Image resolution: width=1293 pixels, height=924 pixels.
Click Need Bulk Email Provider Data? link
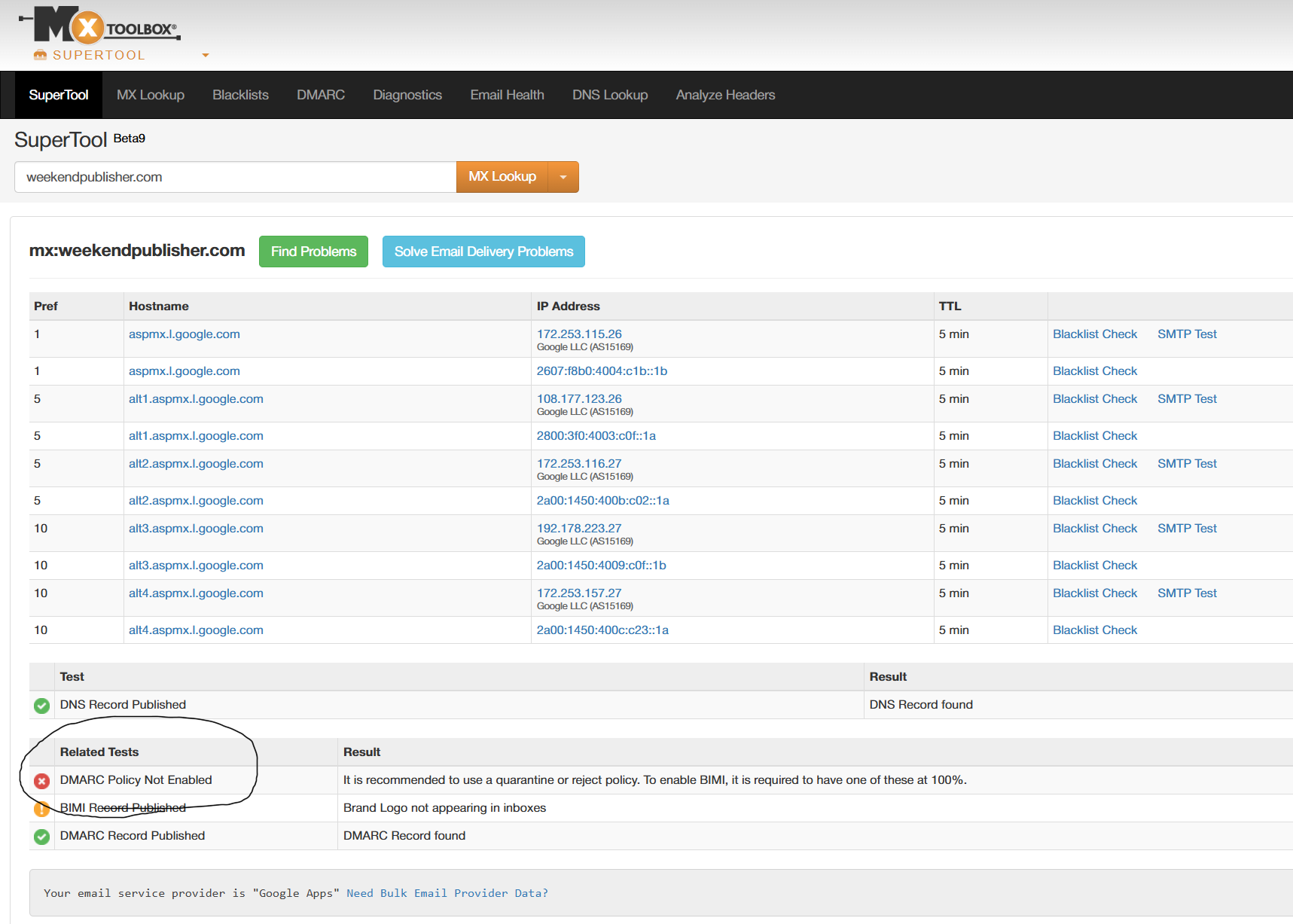click(447, 893)
